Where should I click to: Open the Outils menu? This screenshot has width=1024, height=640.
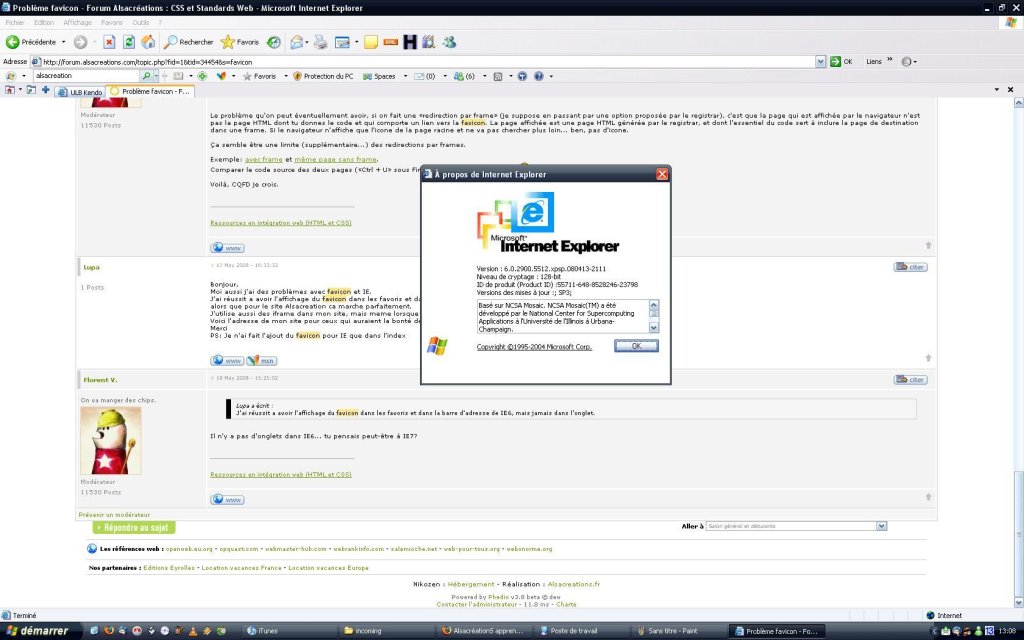140,22
